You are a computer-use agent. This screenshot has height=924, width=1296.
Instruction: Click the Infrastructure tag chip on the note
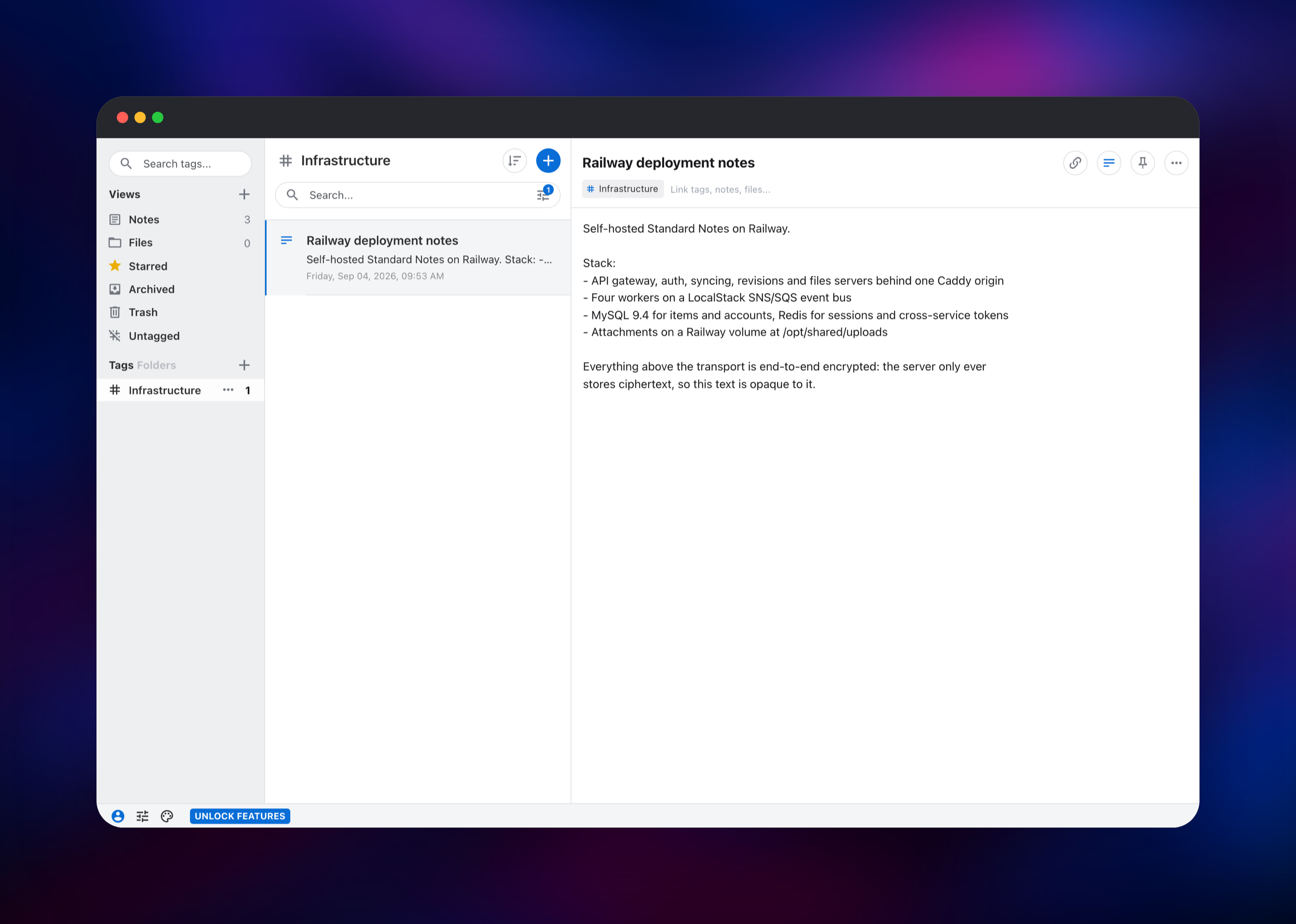pos(623,190)
